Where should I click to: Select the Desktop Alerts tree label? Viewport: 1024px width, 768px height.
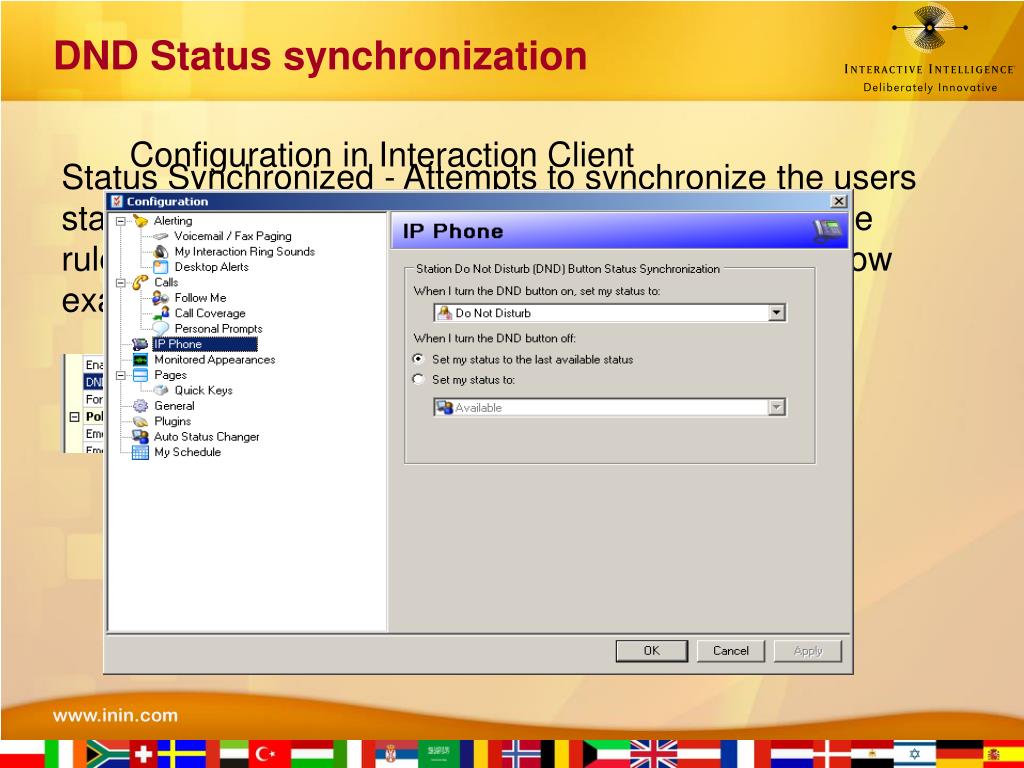tap(212, 267)
